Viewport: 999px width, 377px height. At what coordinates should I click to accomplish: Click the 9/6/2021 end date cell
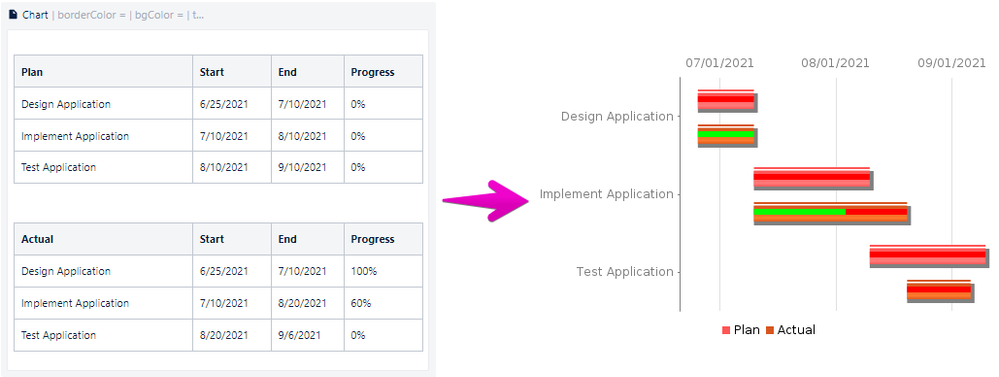pyautogui.click(x=308, y=335)
